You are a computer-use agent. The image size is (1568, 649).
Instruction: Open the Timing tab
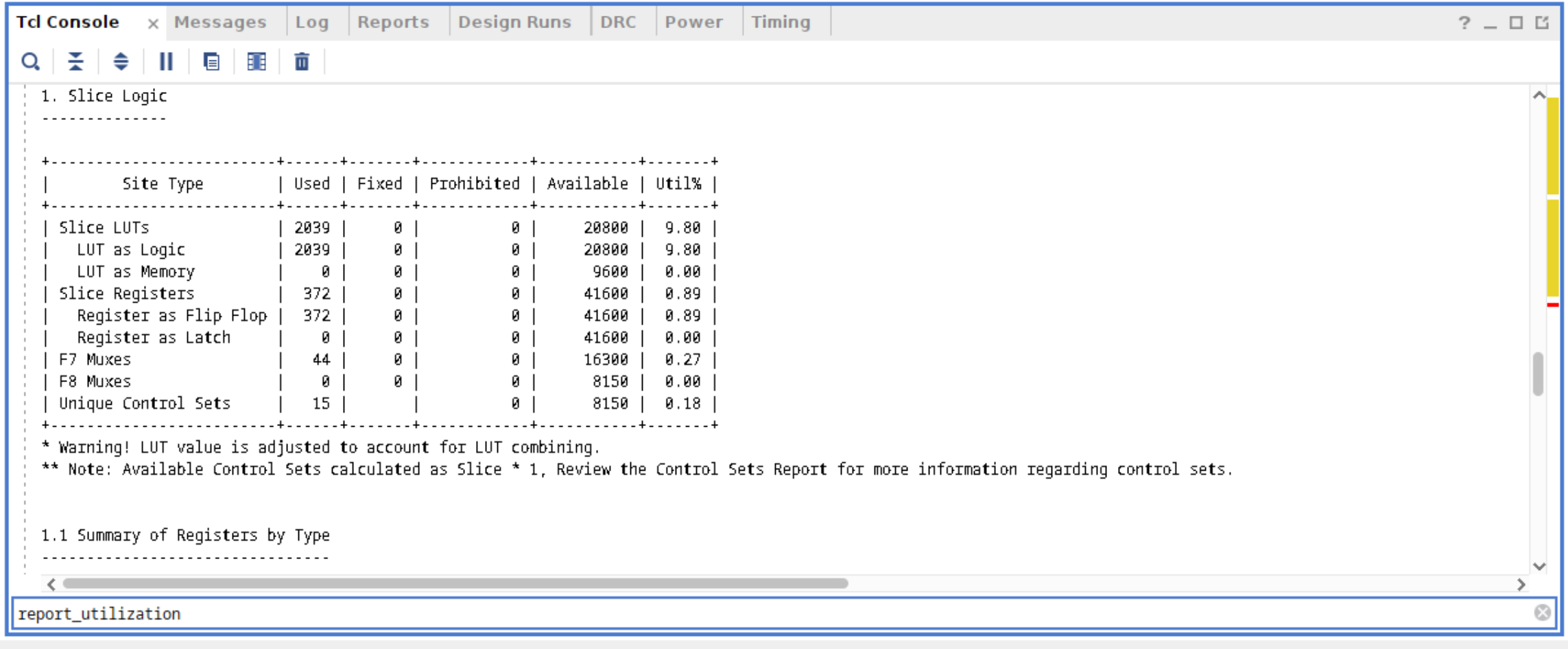tap(781, 22)
